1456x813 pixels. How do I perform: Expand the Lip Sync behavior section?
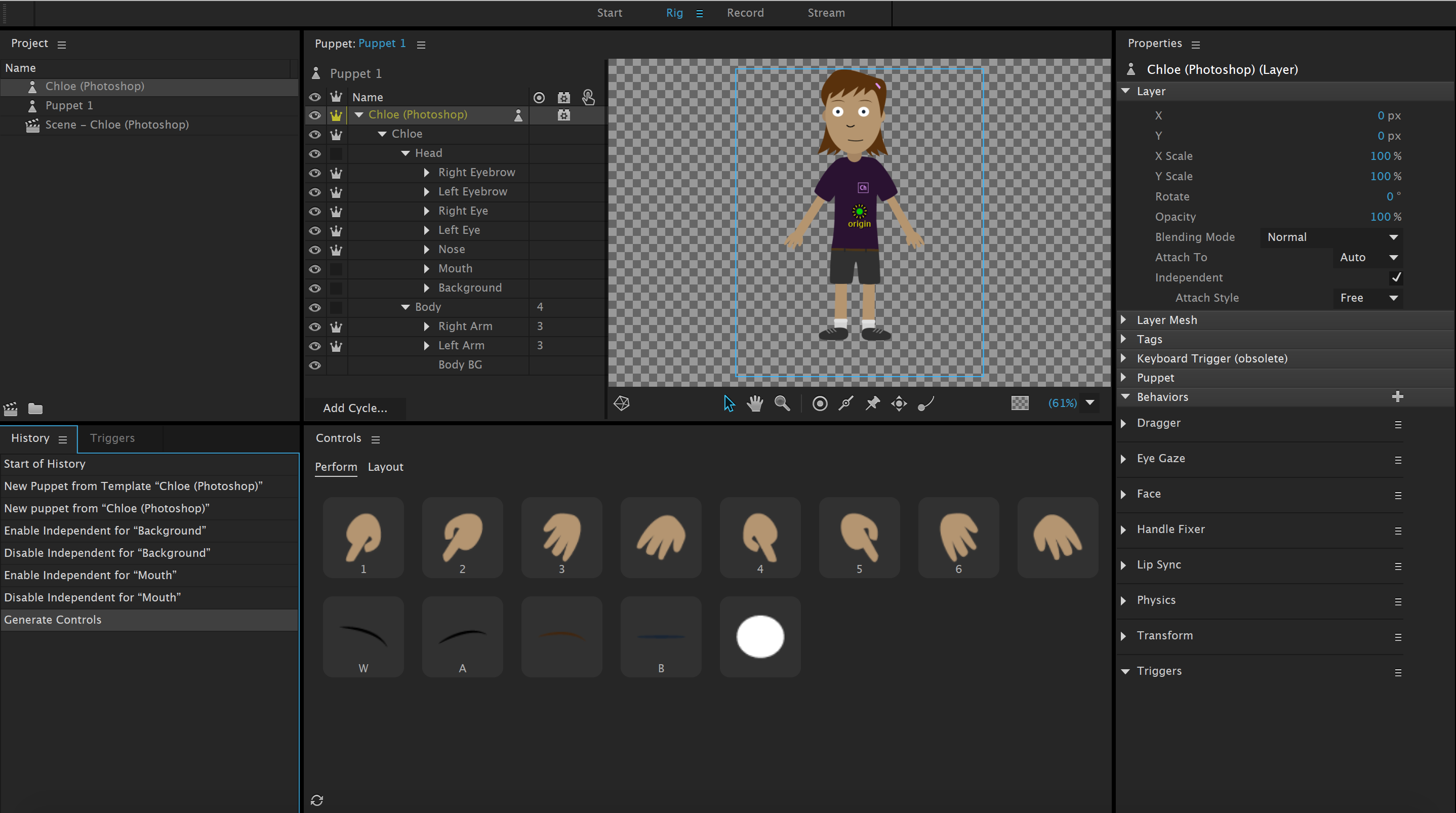(x=1125, y=564)
